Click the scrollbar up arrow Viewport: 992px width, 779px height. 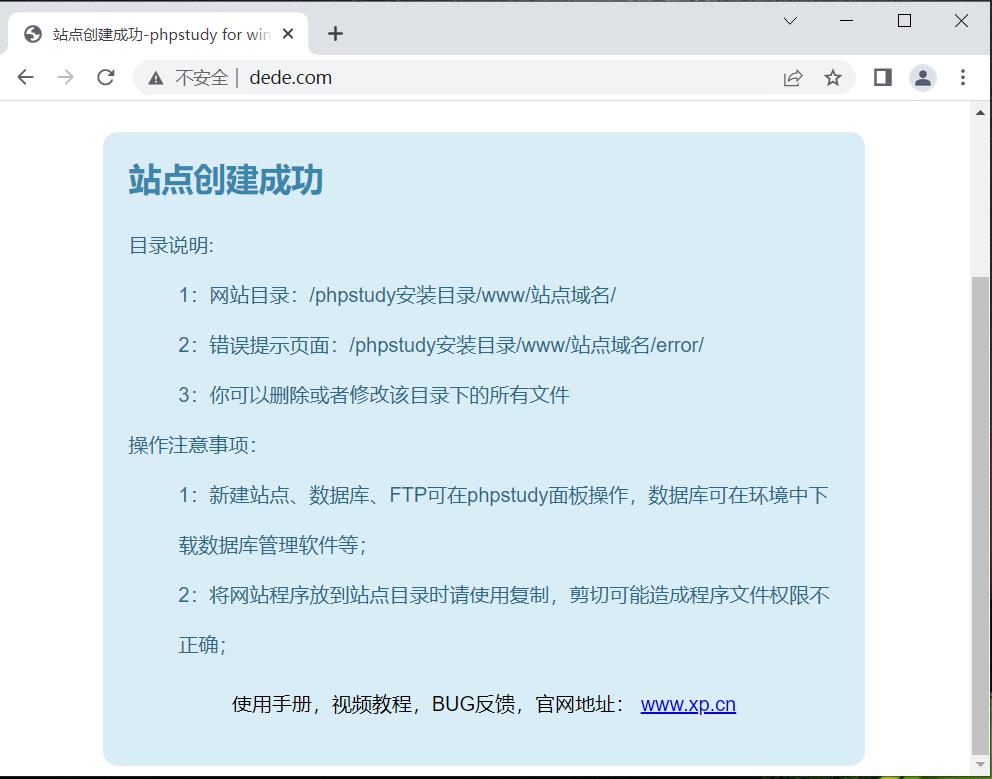click(980, 113)
